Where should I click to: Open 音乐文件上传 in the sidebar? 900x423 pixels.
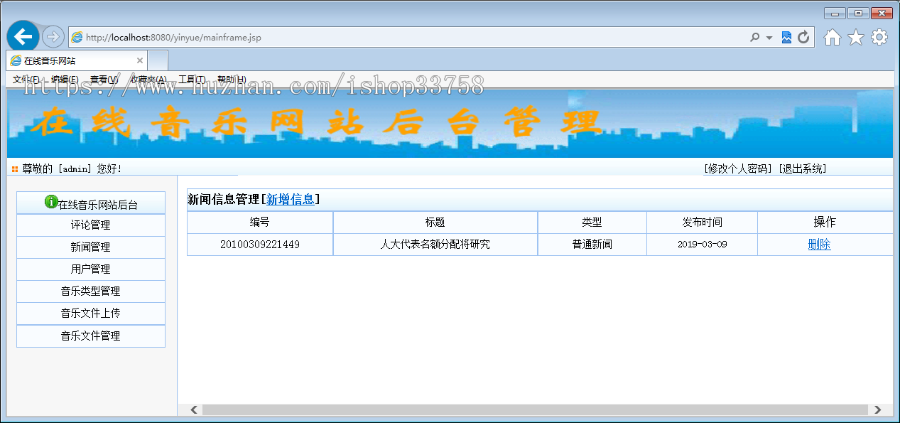click(x=91, y=313)
